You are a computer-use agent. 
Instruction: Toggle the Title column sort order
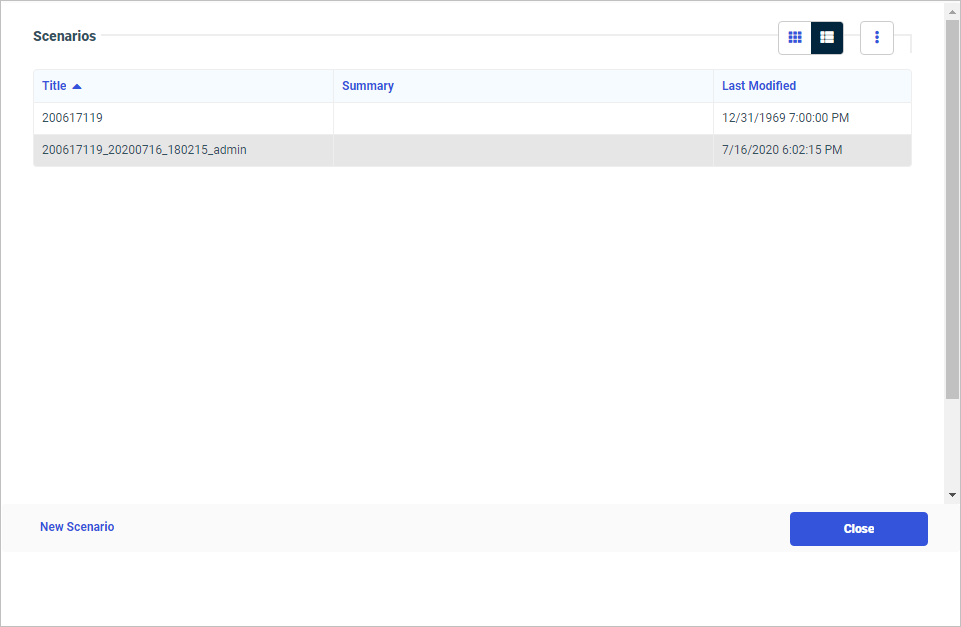click(55, 85)
